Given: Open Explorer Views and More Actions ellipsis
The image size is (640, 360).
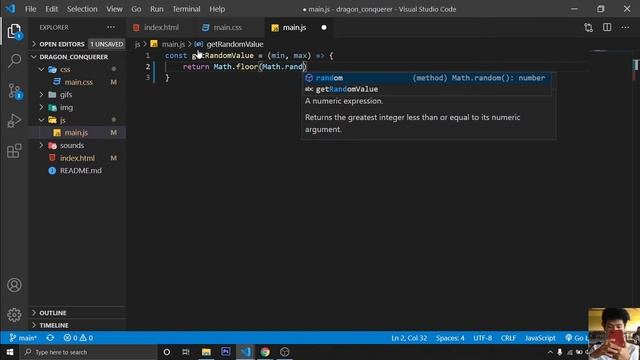Looking at the screenshot, I should click(x=111, y=27).
